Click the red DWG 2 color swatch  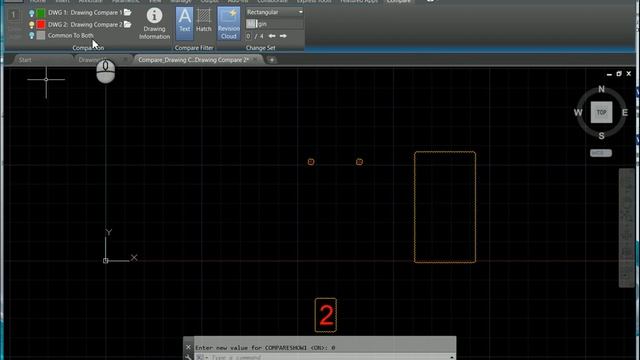(x=41, y=24)
